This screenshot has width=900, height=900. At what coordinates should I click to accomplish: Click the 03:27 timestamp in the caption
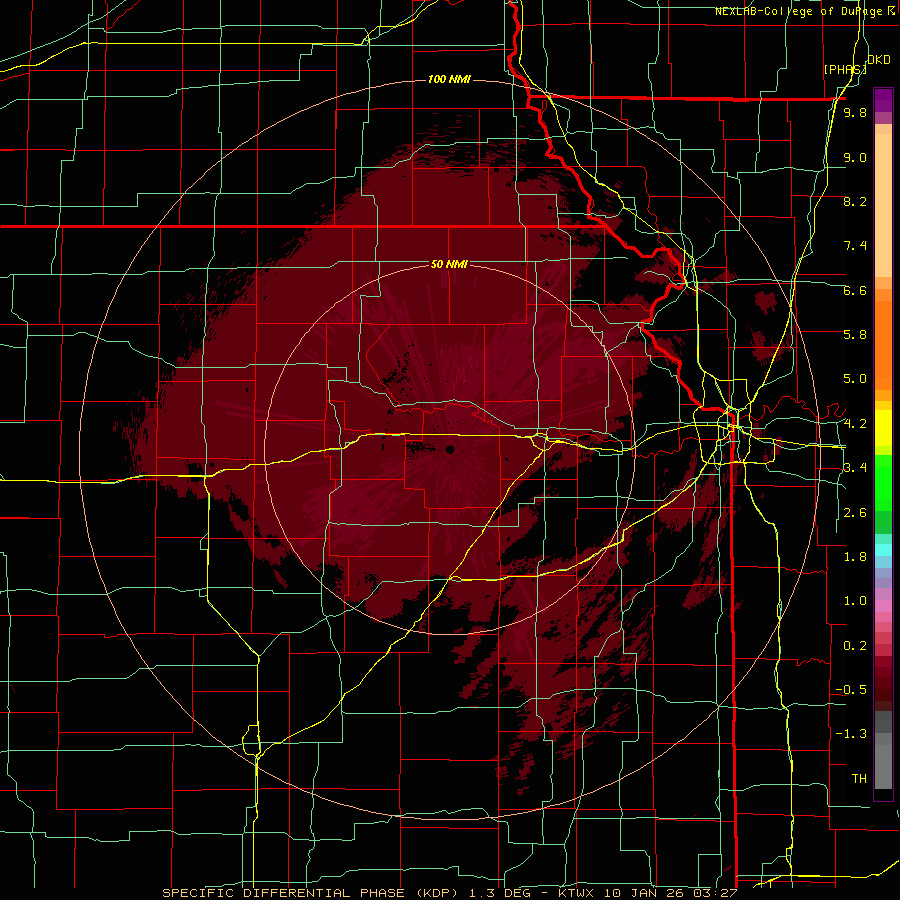click(714, 893)
